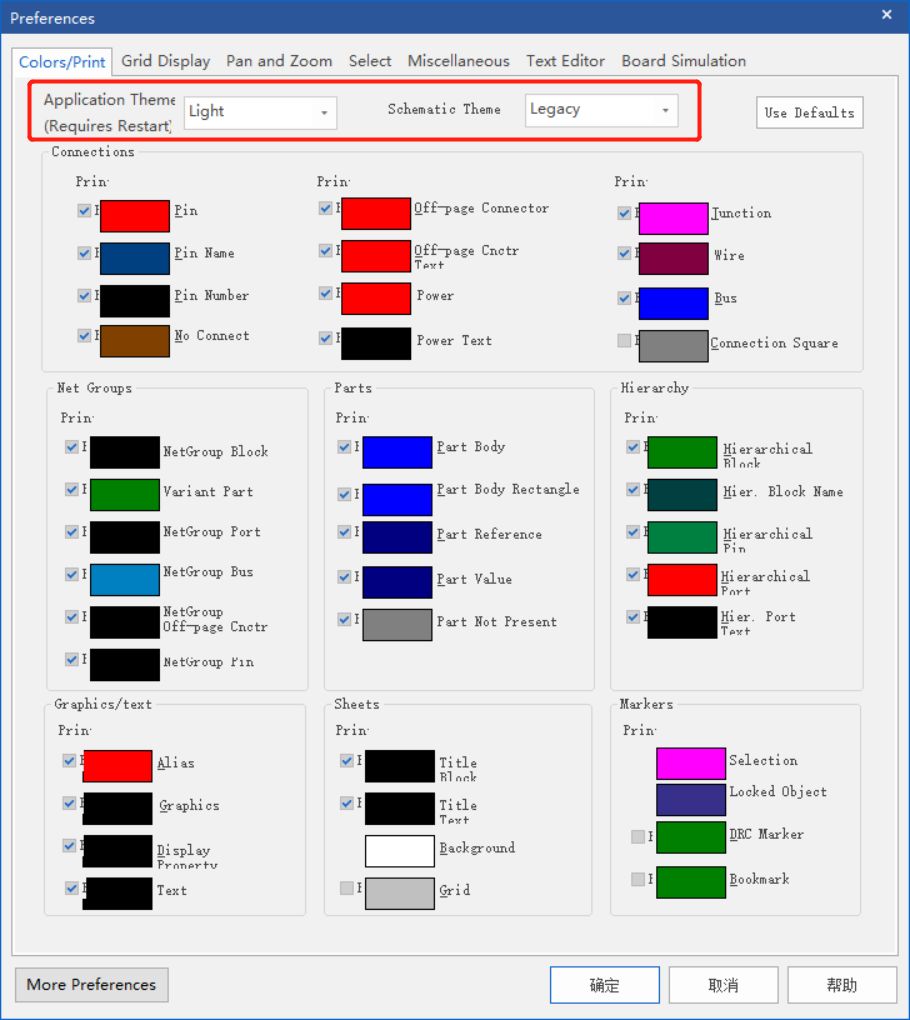Change Hierarchical Port color swatch

(x=682, y=580)
